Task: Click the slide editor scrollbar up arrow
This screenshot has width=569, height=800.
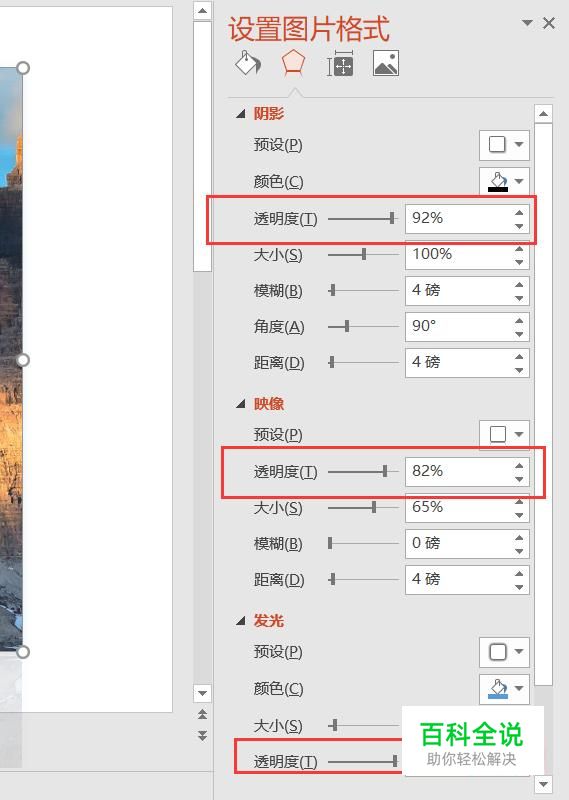Action: tap(203, 11)
